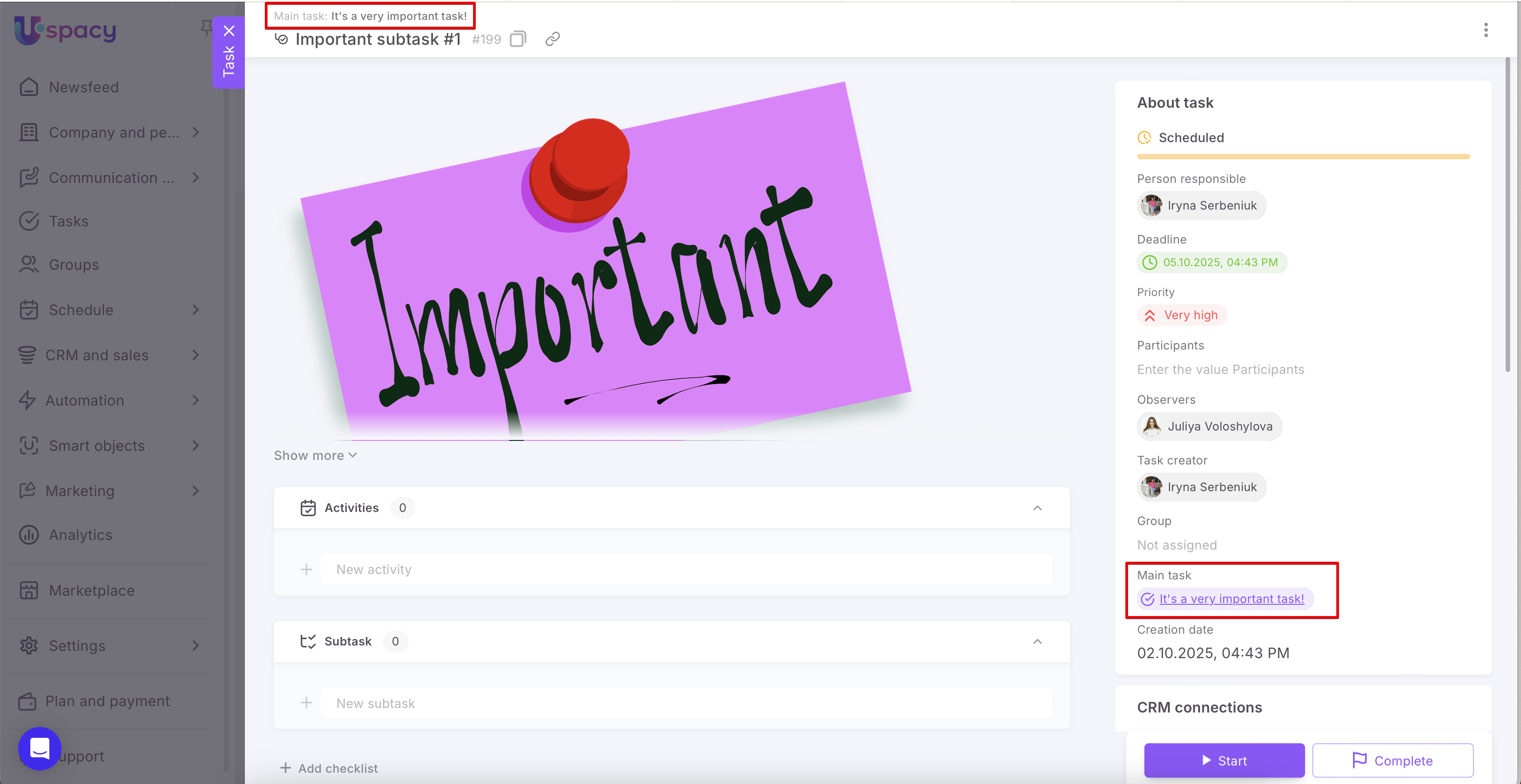Viewport: 1521px width, 784px height.
Task: Collapse the Activities section
Action: (1037, 508)
